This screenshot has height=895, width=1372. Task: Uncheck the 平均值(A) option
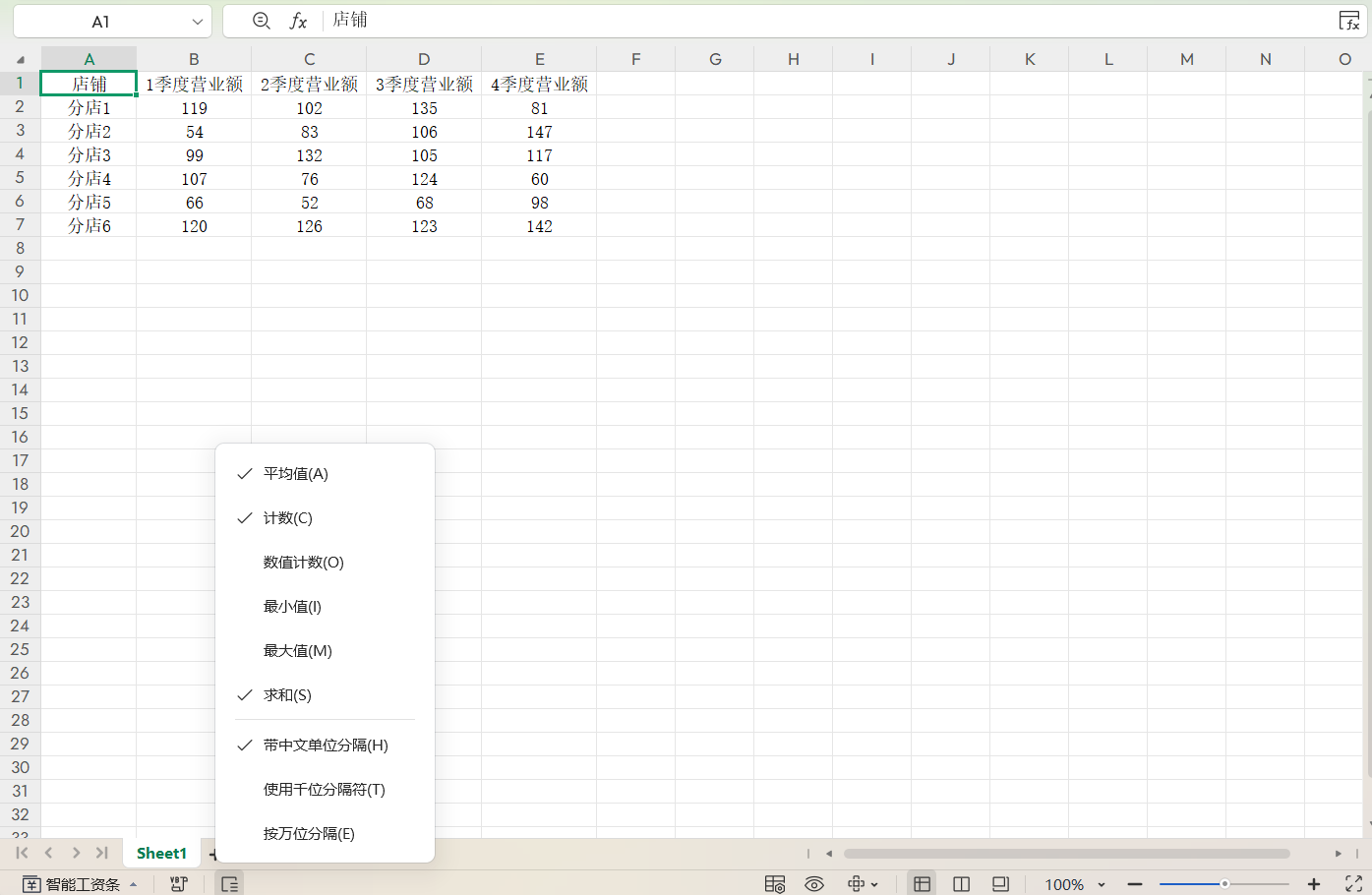pos(296,474)
